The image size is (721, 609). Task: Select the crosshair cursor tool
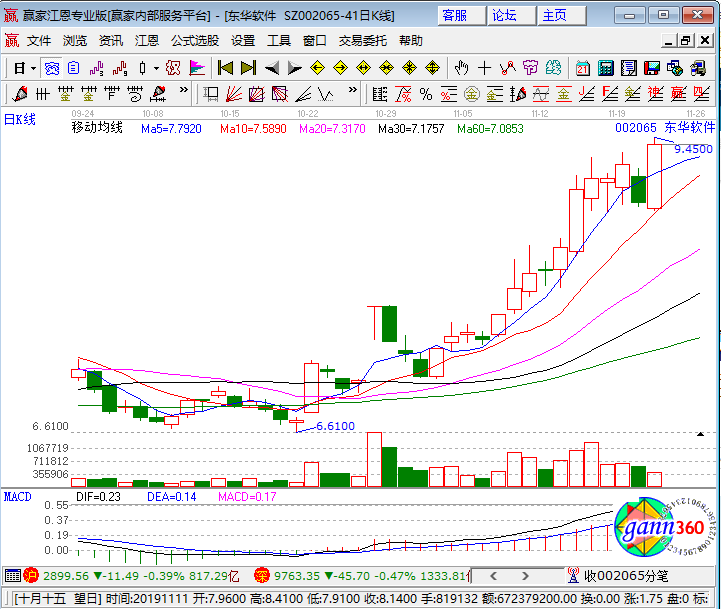point(484,69)
